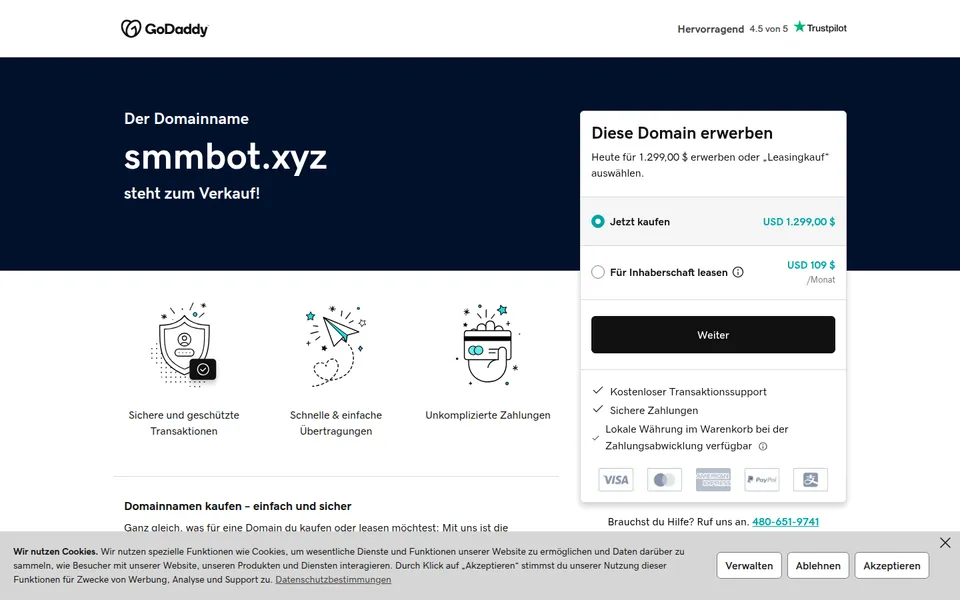
Task: Open the Datenschutzbestimmungen link
Action: click(x=333, y=579)
